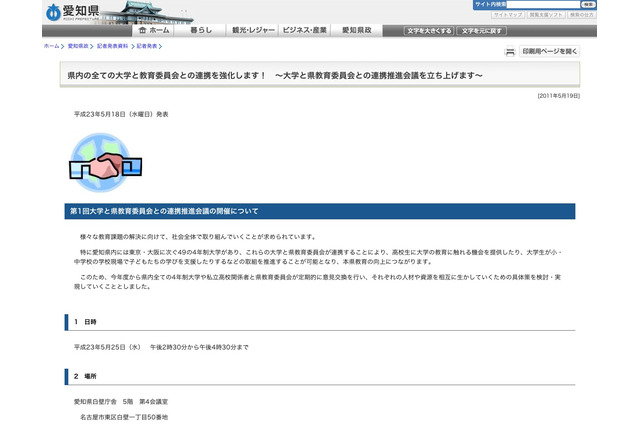Click the text 平成23年5月18日（水曜日）発表
640x426 pixels.
(121, 114)
